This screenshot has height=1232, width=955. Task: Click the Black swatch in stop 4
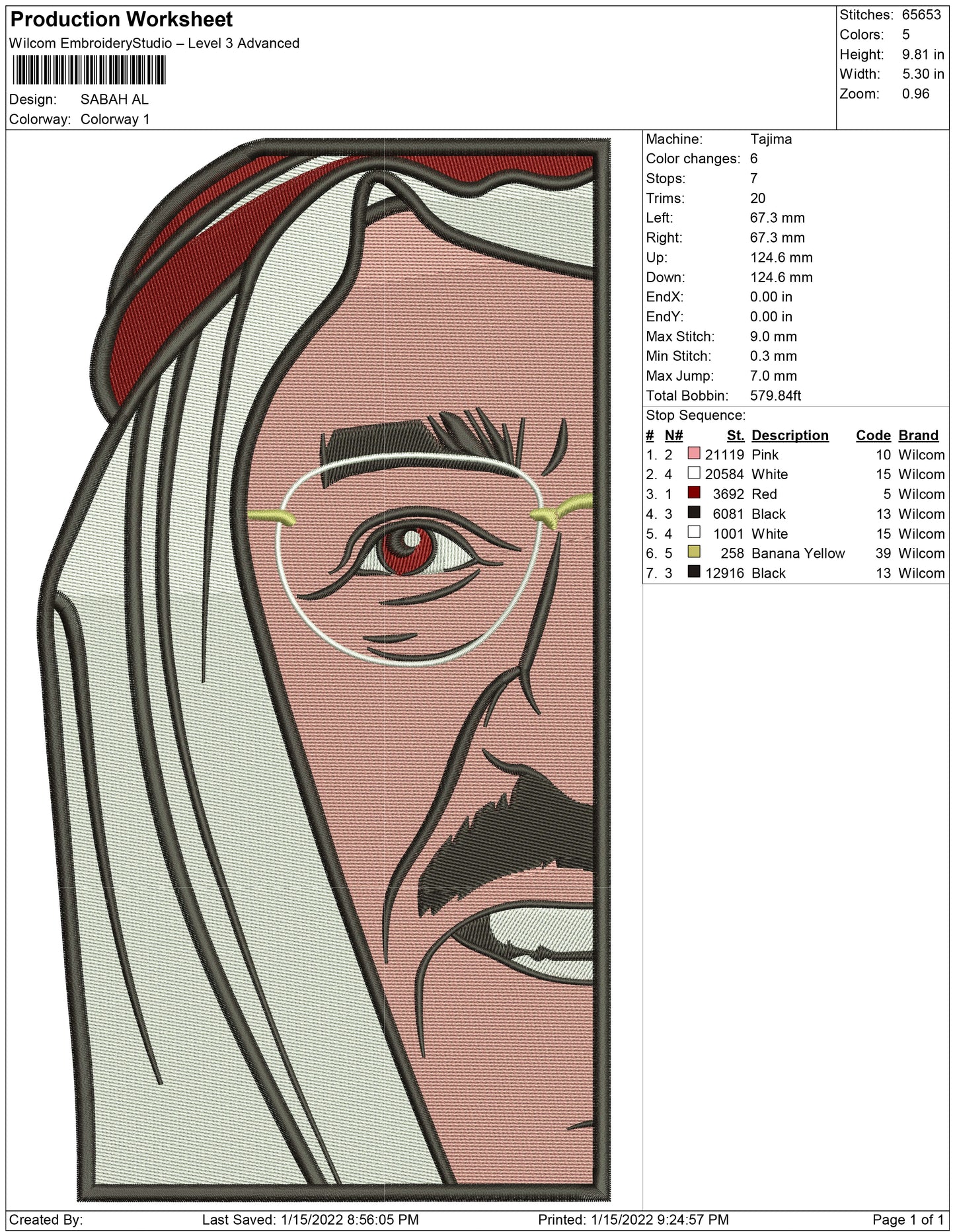click(693, 513)
